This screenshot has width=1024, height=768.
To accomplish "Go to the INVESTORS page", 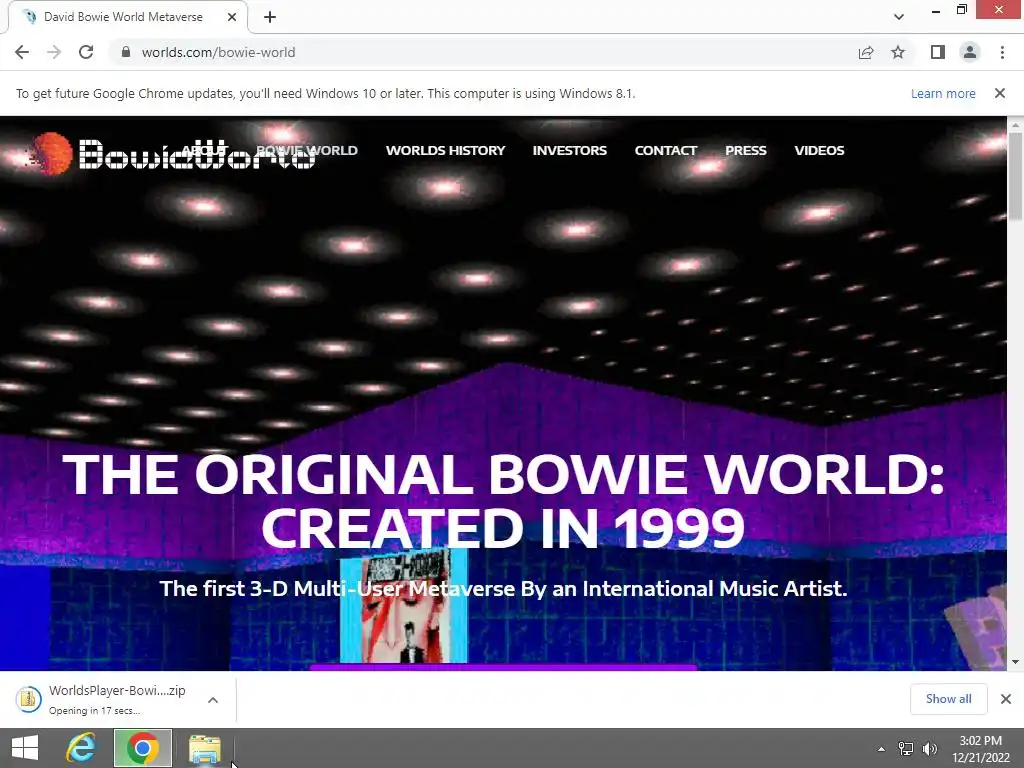I will tap(569, 150).
